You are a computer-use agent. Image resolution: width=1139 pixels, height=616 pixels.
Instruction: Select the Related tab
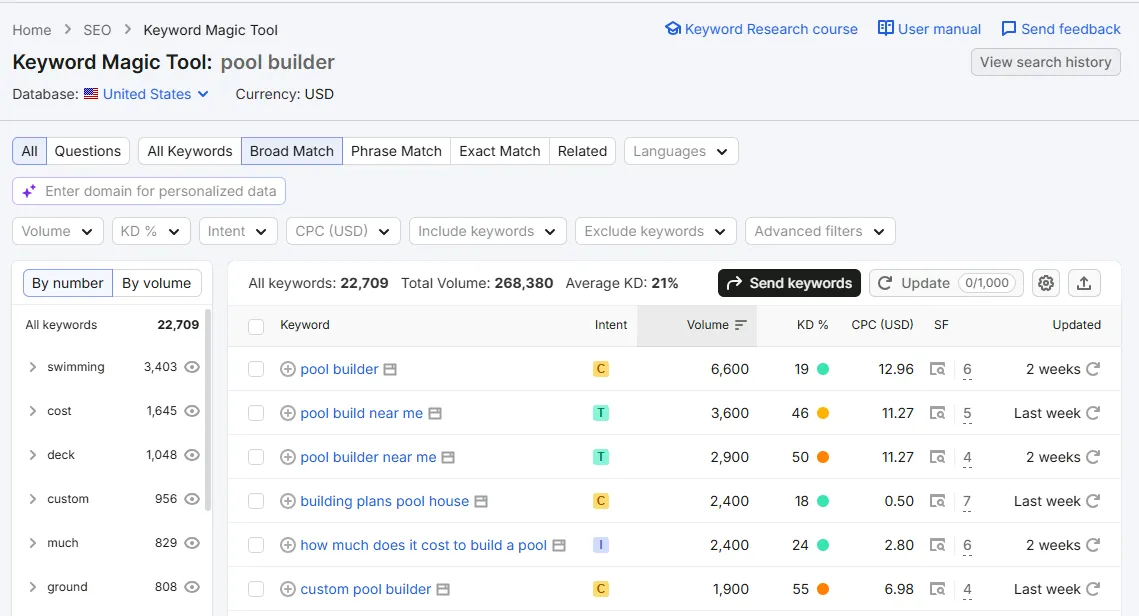pos(583,151)
